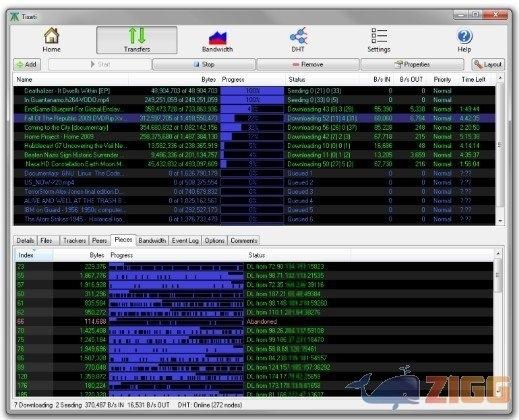The width and height of the screenshot is (519, 420).
Task: Select piece row with index 120
Action: (254, 376)
